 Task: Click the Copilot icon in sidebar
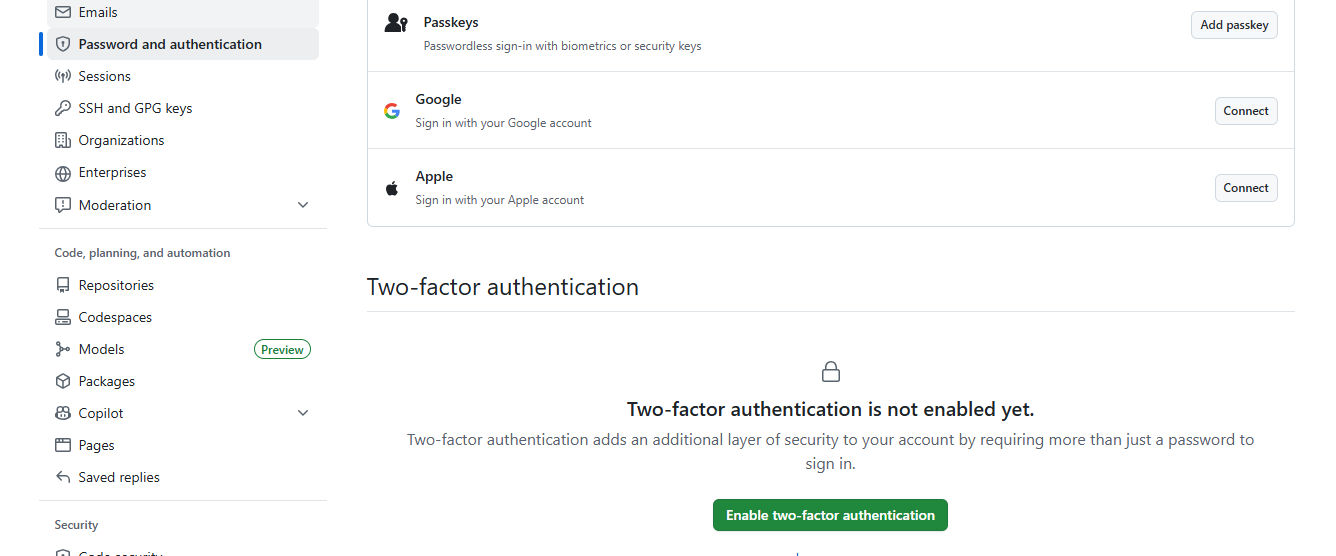[63, 413]
